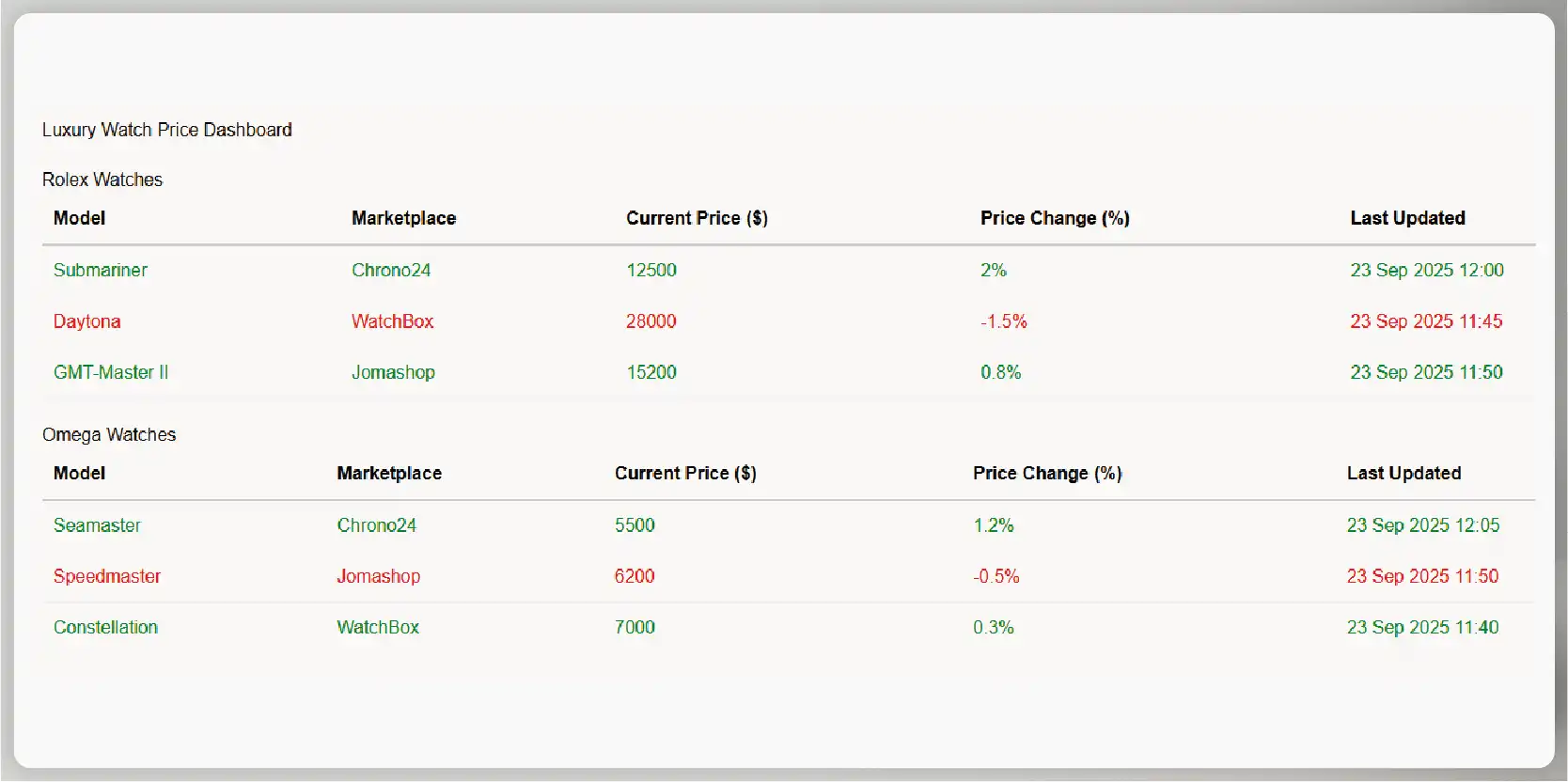Select the Speedmaster model entry
The image size is (1568, 782).
(107, 576)
